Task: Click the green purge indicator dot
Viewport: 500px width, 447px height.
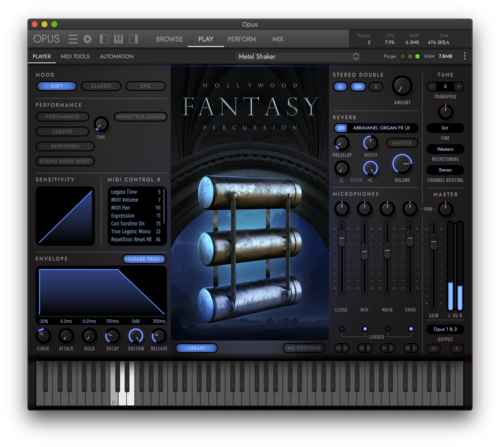Action: (x=417, y=56)
